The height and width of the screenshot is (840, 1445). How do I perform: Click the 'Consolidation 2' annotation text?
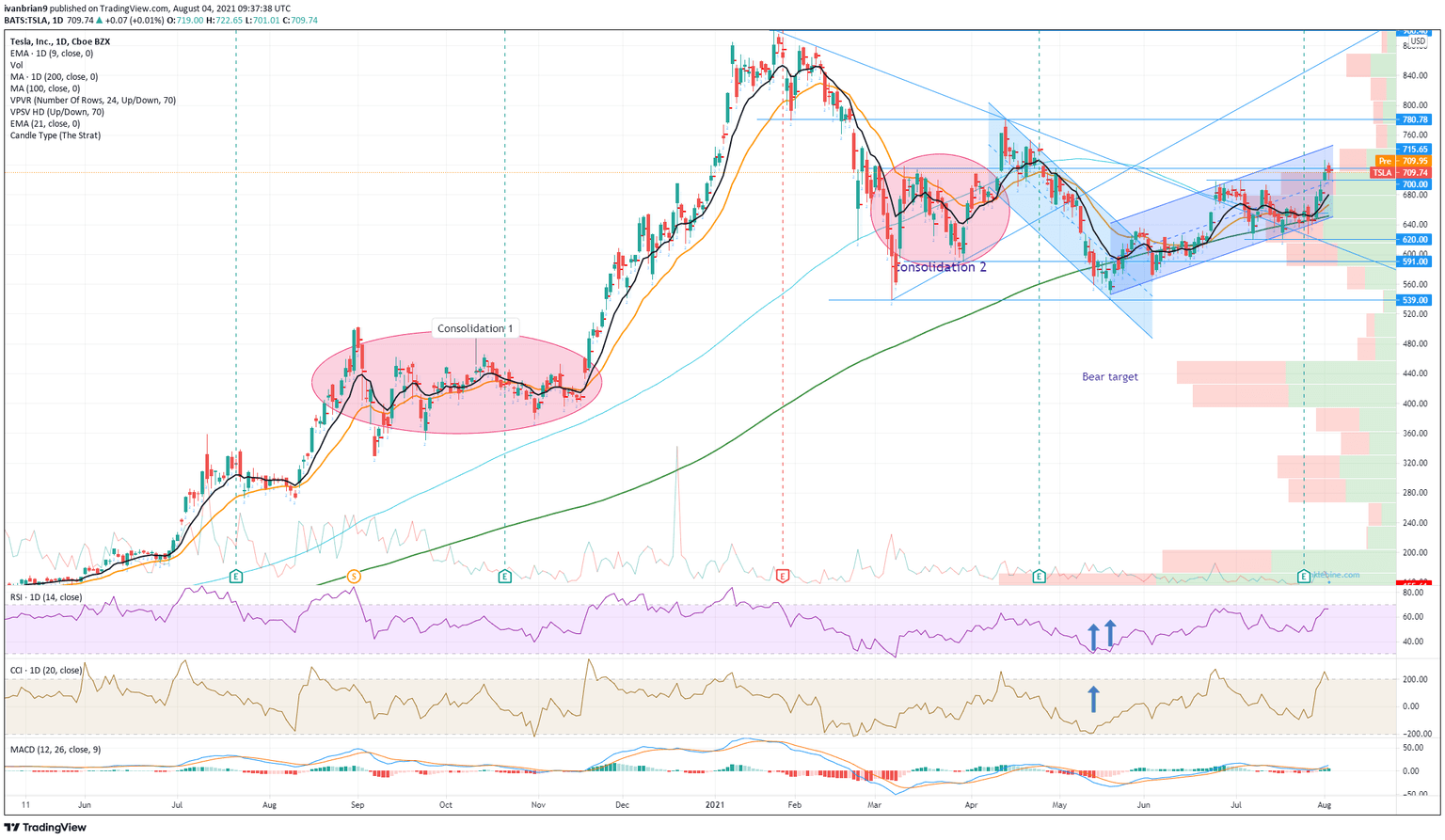(x=941, y=267)
